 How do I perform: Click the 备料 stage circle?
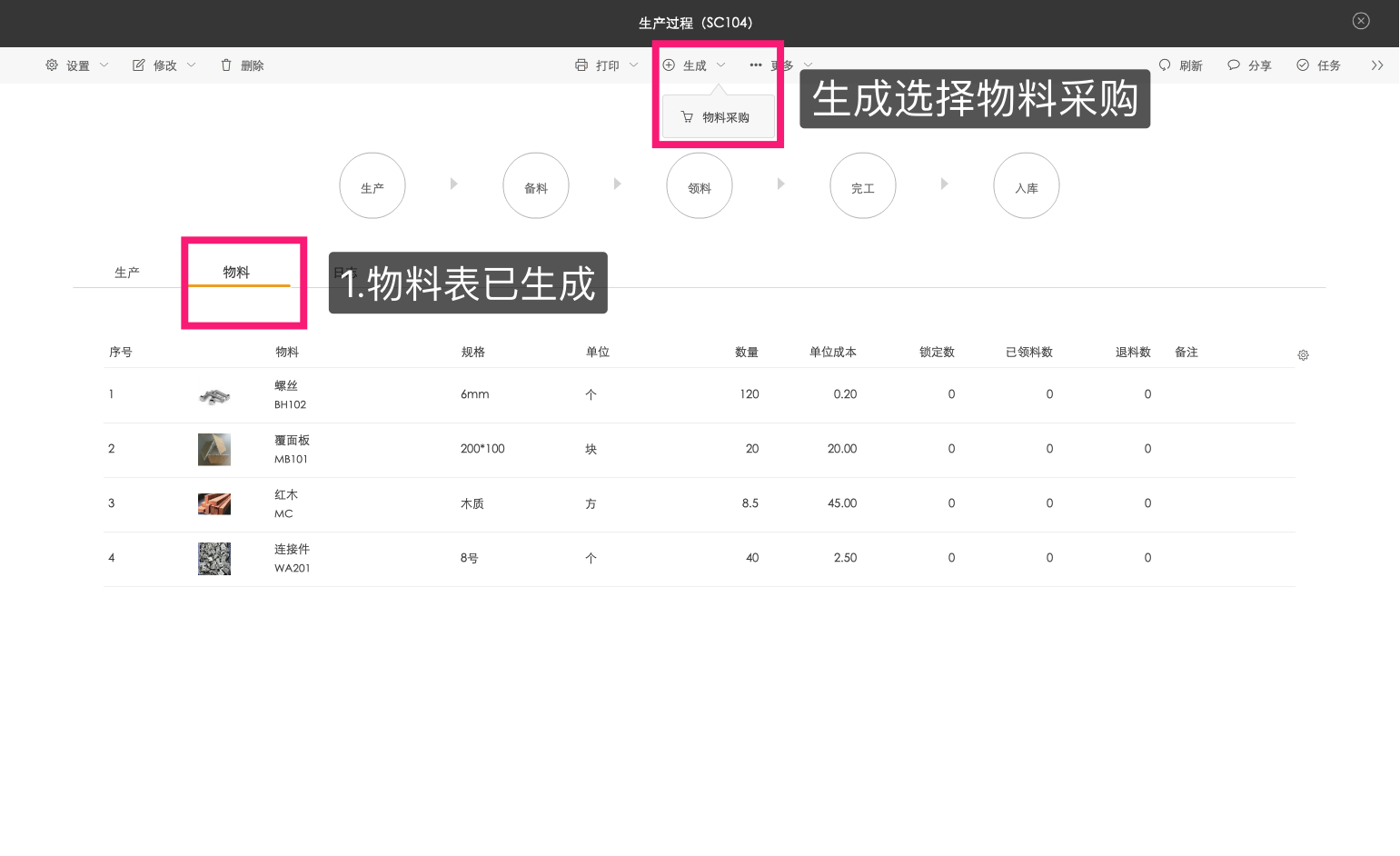[x=535, y=185]
